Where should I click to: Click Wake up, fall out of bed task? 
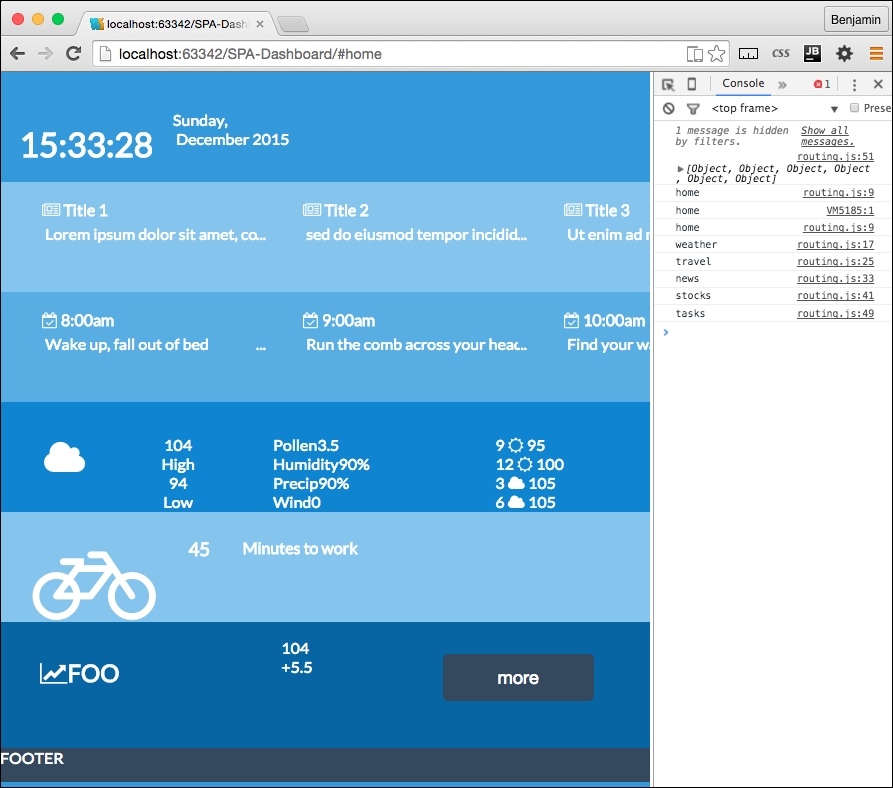coord(126,344)
